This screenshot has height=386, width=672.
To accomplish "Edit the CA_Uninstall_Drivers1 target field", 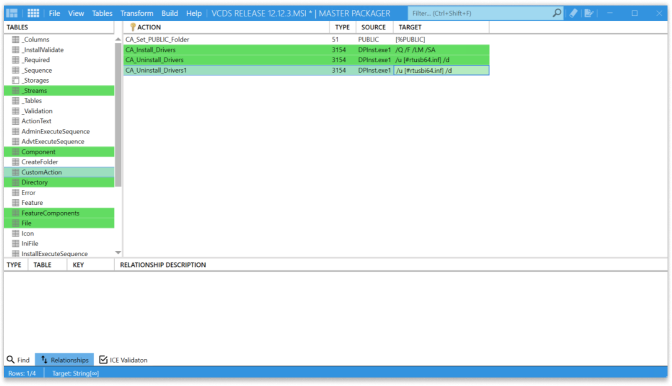I will pyautogui.click(x=441, y=70).
